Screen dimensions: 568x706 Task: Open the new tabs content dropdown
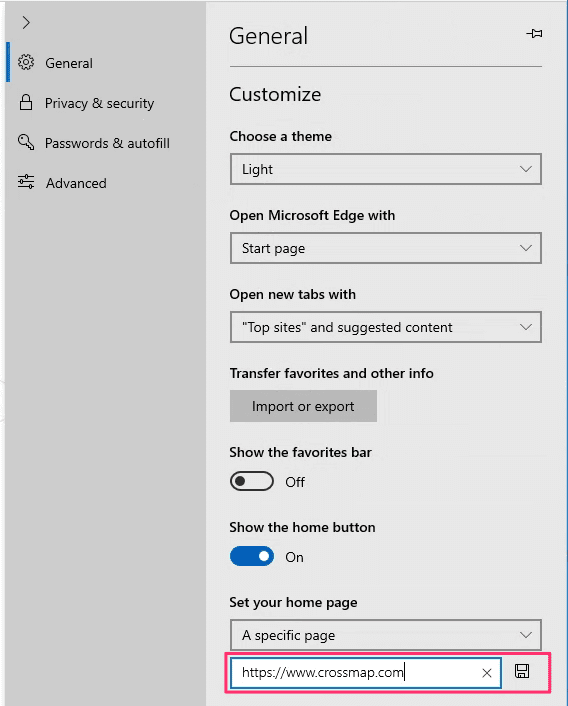(x=386, y=327)
